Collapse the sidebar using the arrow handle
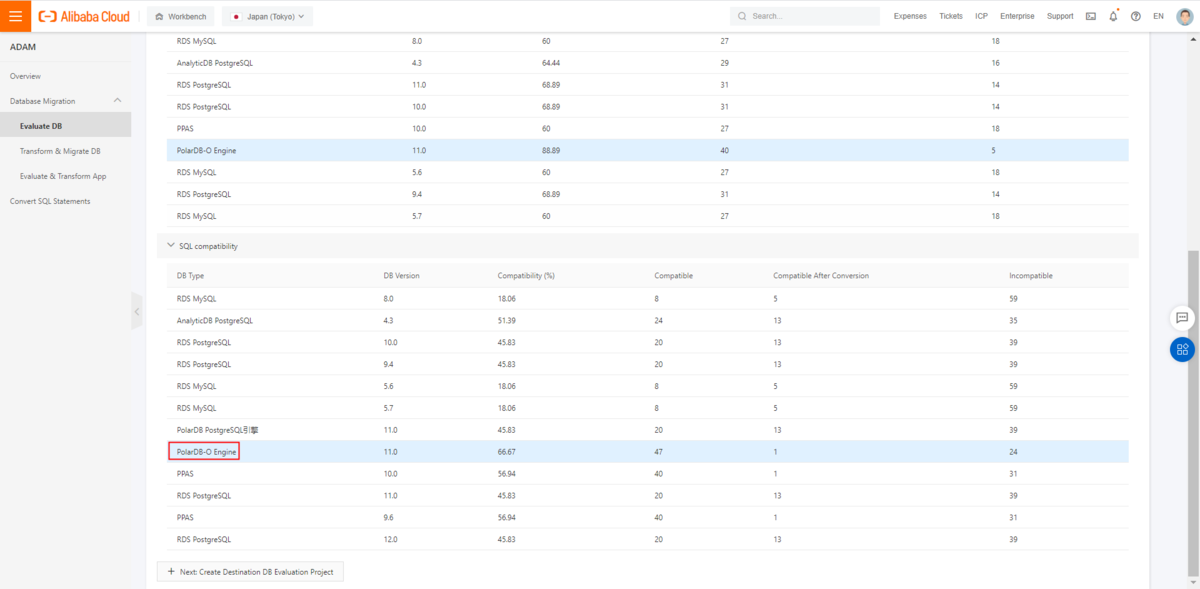This screenshot has width=1200, height=589. click(x=137, y=312)
